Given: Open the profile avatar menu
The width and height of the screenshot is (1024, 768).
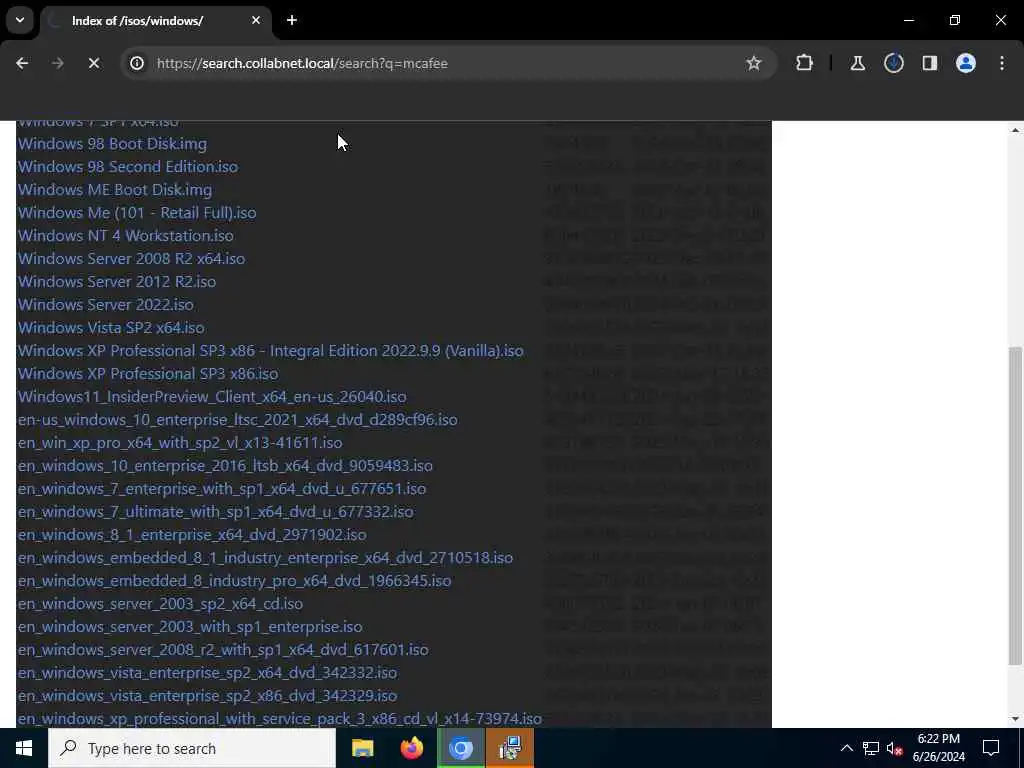Looking at the screenshot, I should pyautogui.click(x=965, y=63).
